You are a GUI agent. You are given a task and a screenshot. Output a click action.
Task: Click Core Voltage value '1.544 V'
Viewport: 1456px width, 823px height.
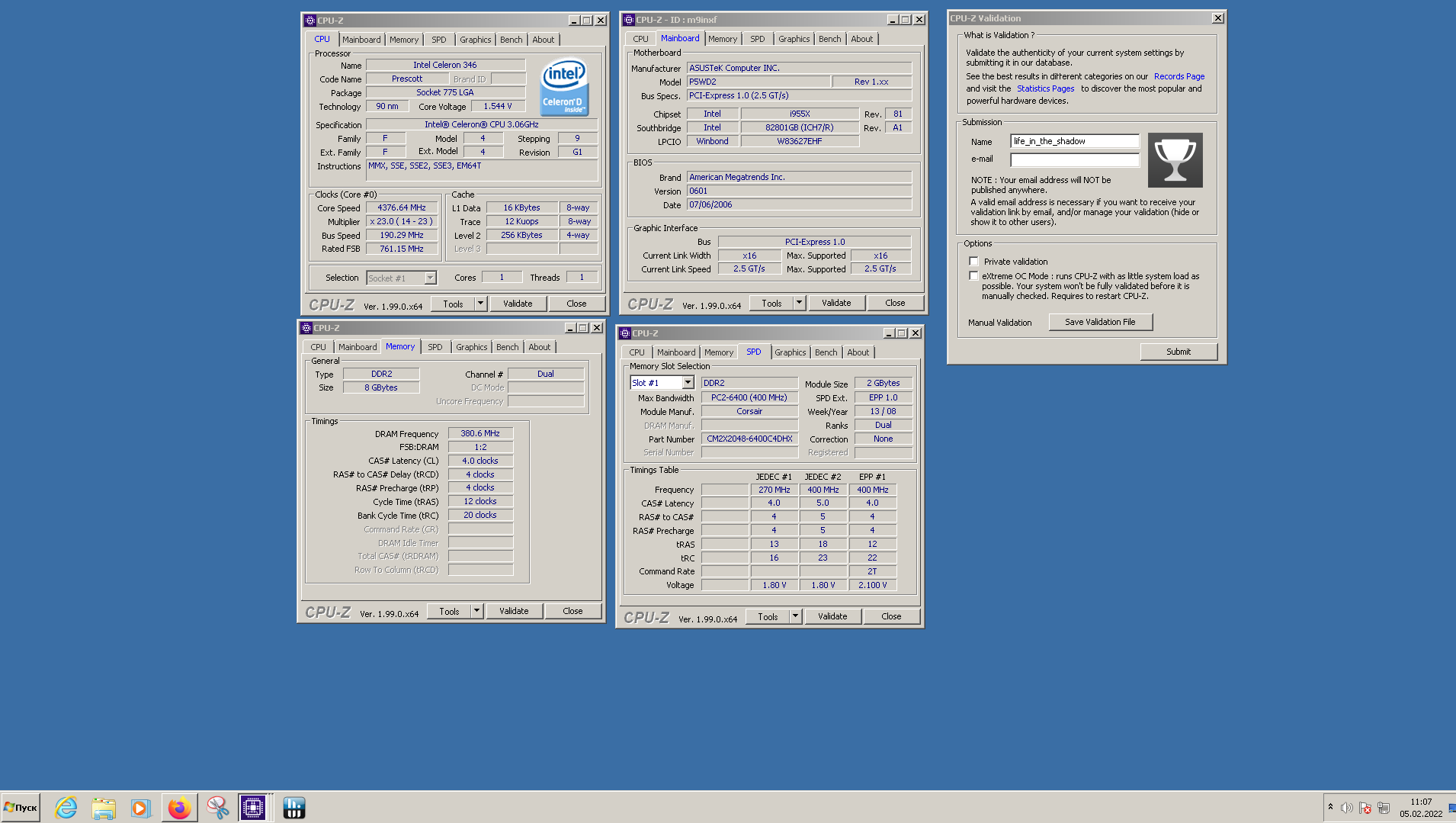[498, 106]
